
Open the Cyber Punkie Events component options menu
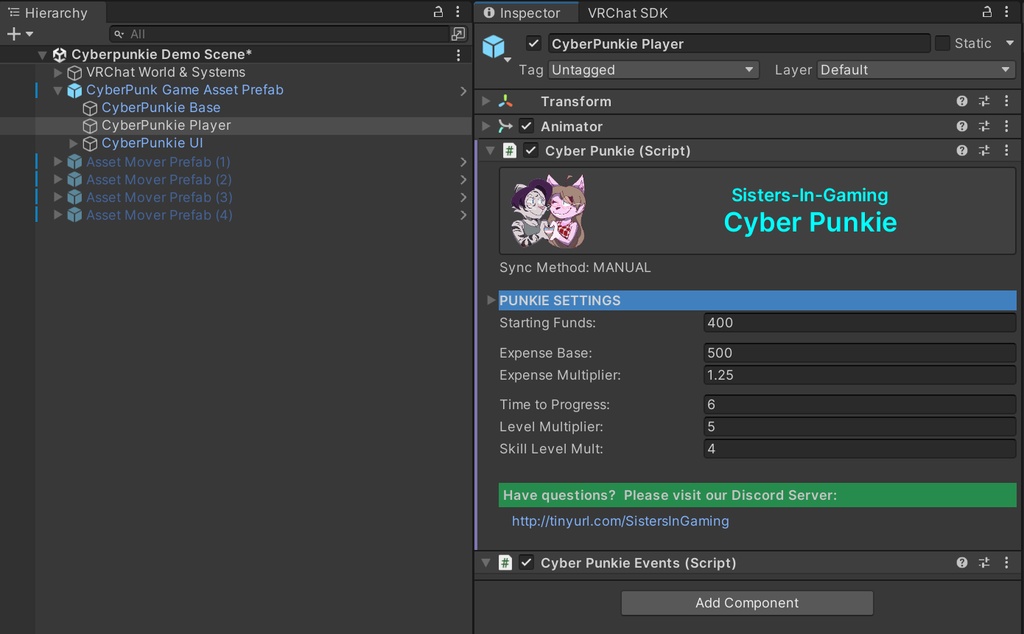(1008, 563)
